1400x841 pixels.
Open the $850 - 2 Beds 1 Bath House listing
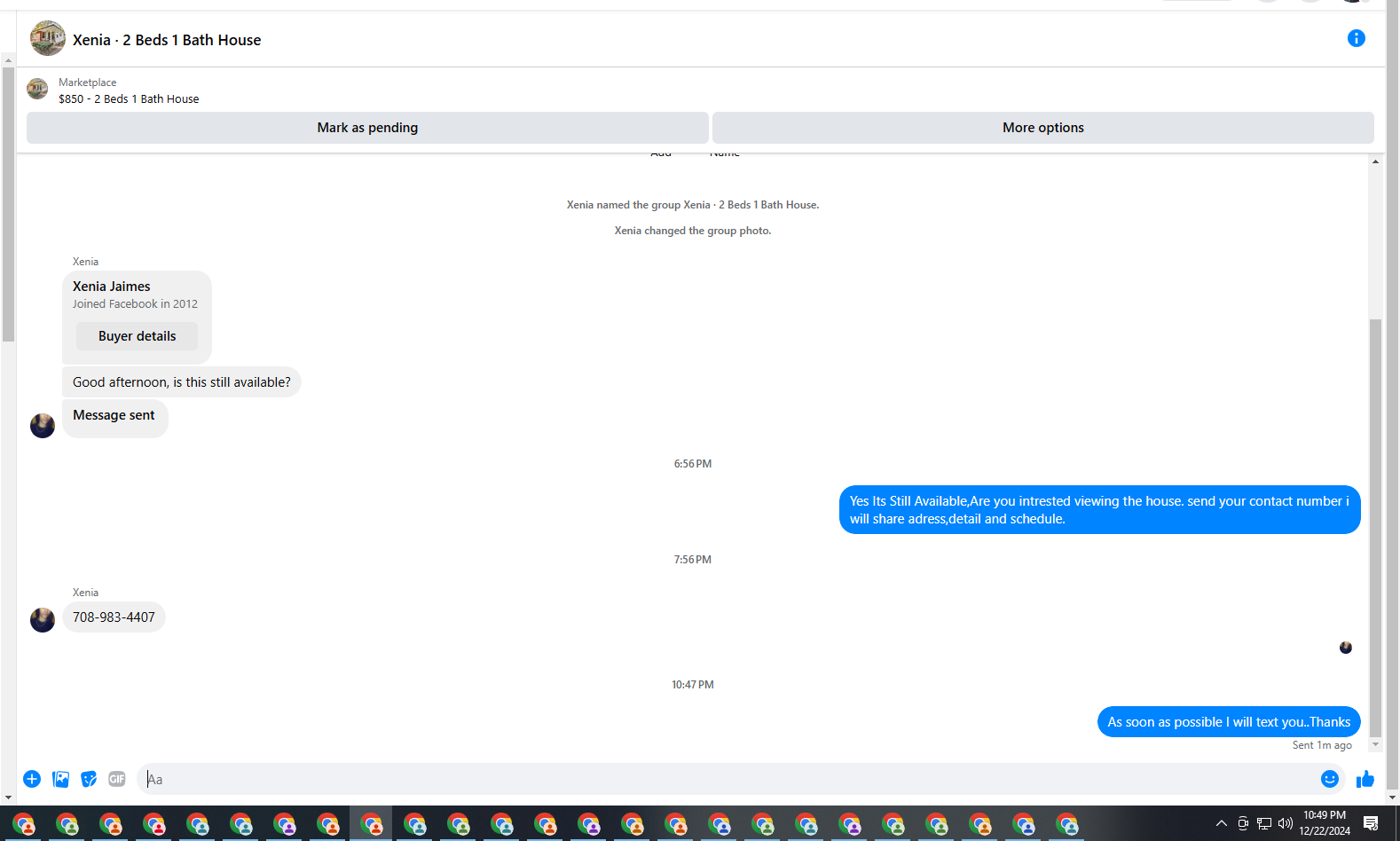click(x=129, y=99)
